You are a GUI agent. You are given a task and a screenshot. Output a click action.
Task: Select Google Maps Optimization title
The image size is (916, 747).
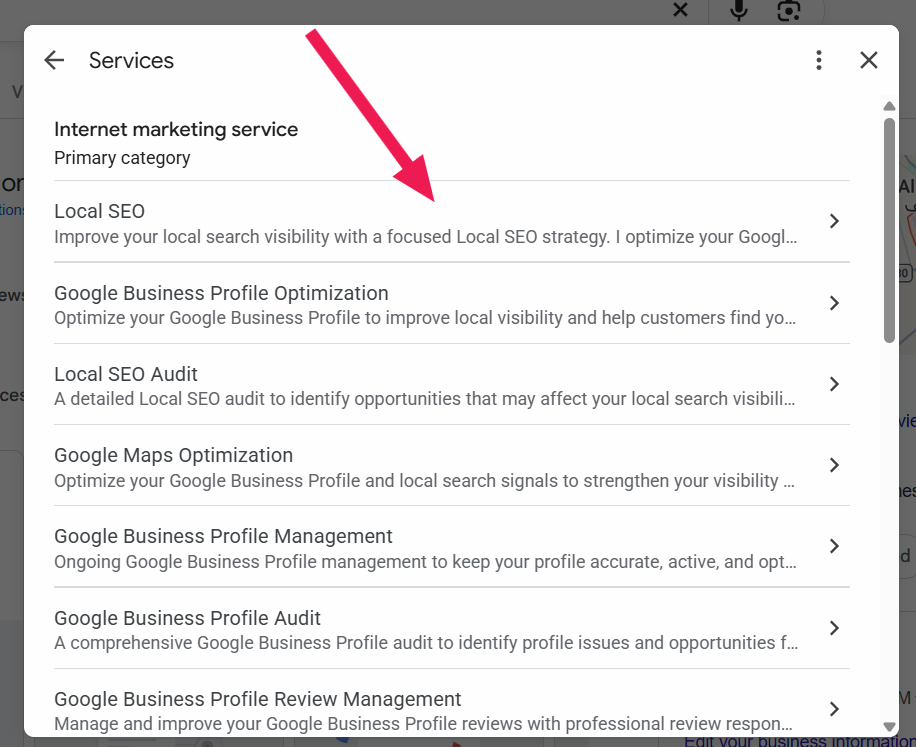click(x=174, y=456)
